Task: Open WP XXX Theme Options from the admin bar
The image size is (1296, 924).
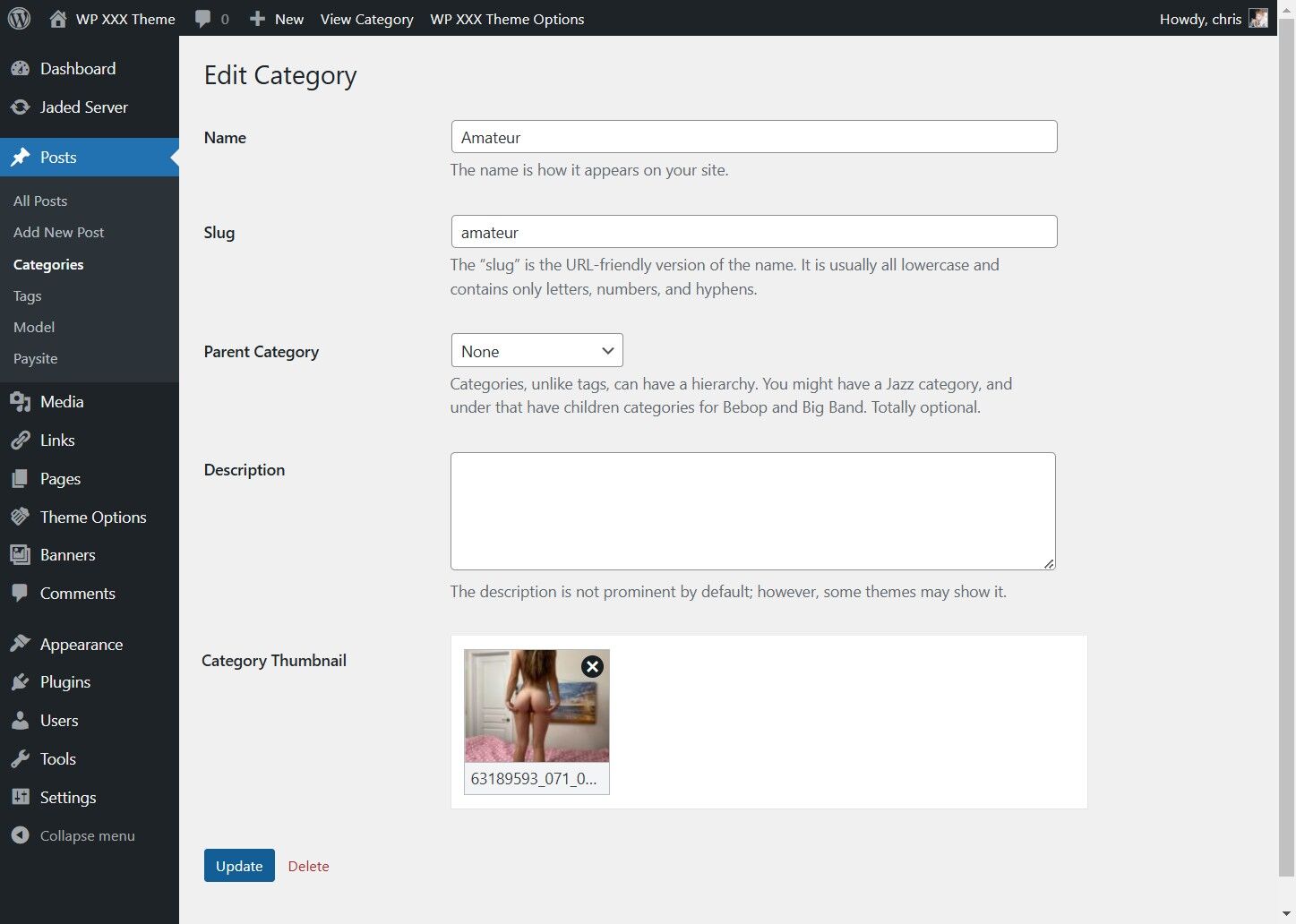Action: 507,18
